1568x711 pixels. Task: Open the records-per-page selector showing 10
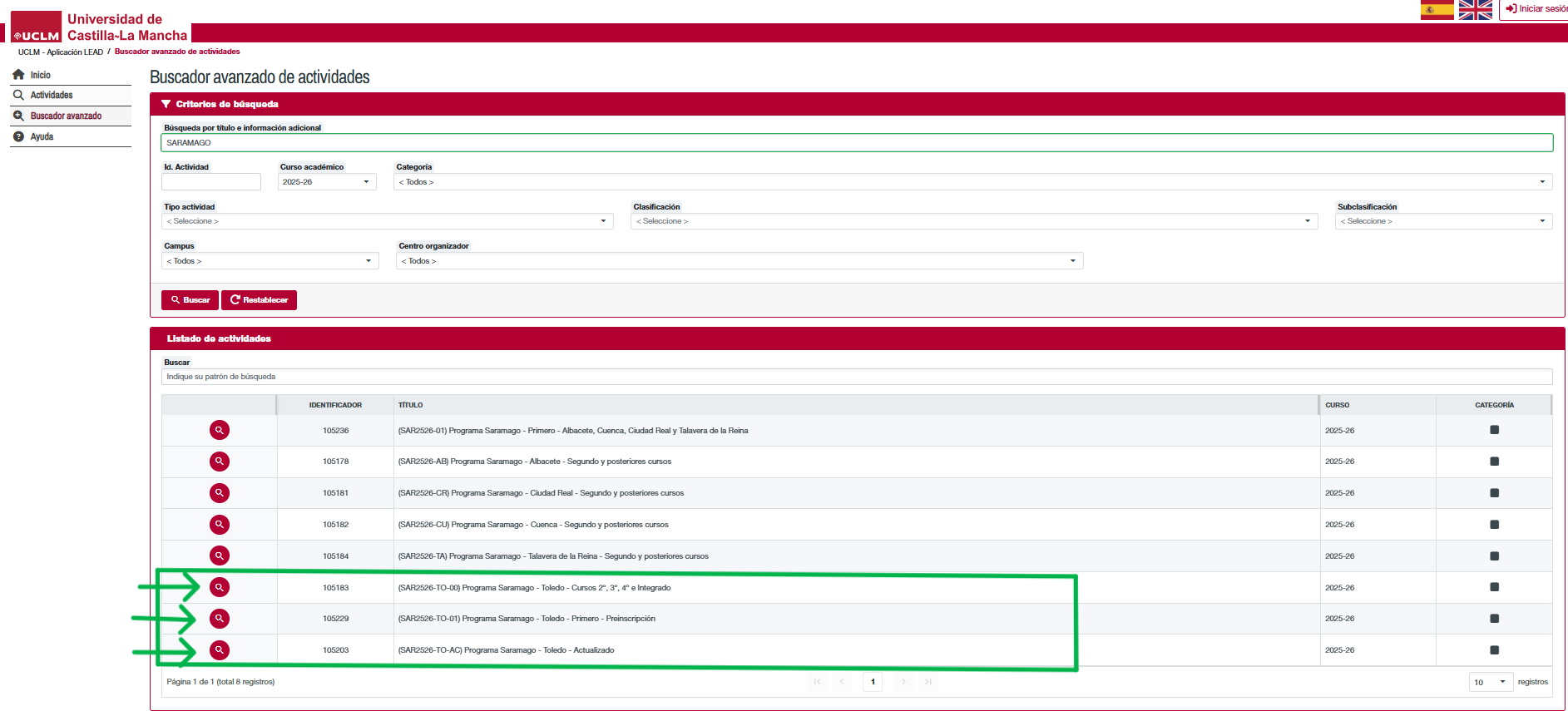click(x=1490, y=682)
